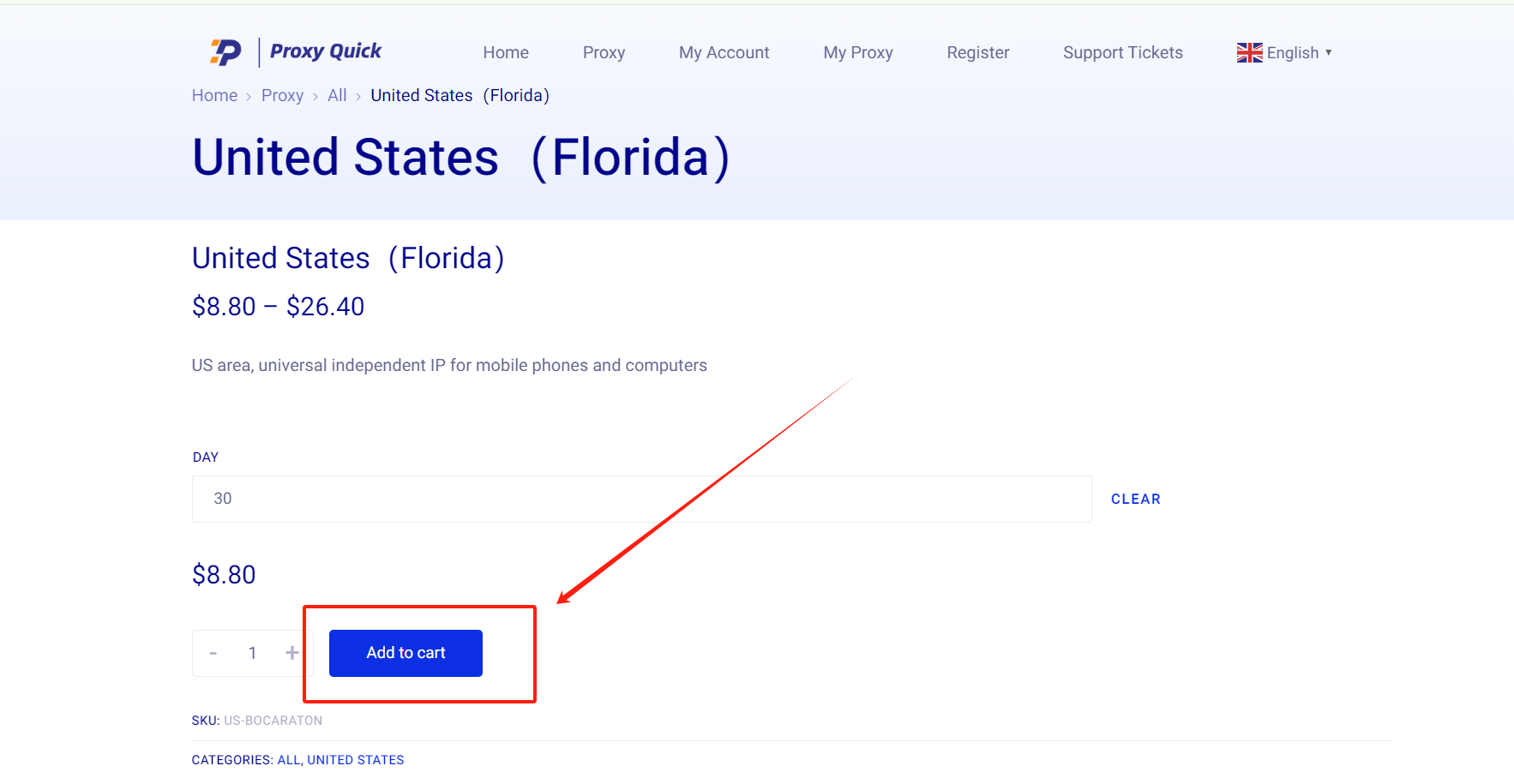Image resolution: width=1514 pixels, height=784 pixels.
Task: Open the Proxy menu item
Action: click(604, 52)
